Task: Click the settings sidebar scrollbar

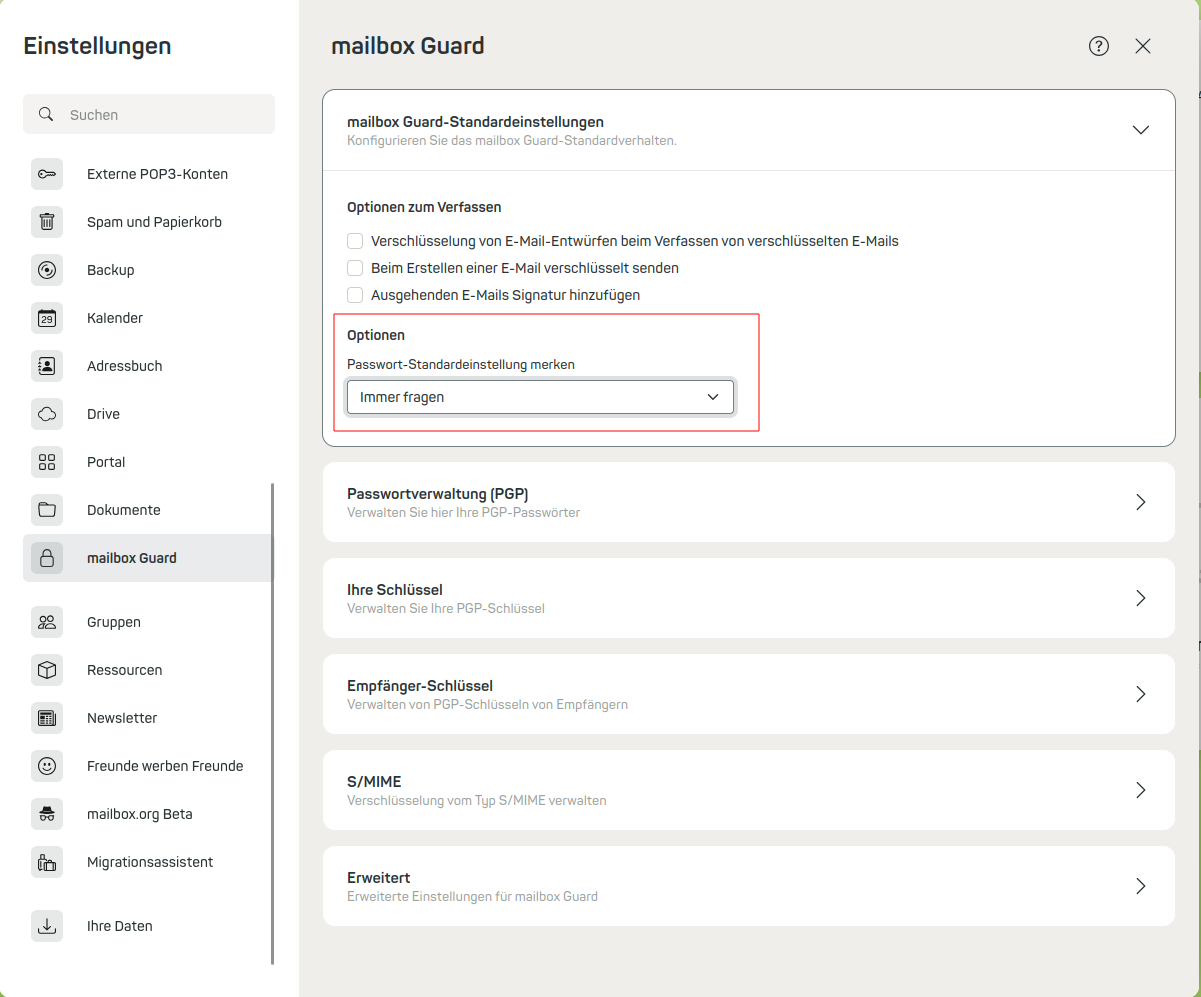Action: click(x=273, y=724)
